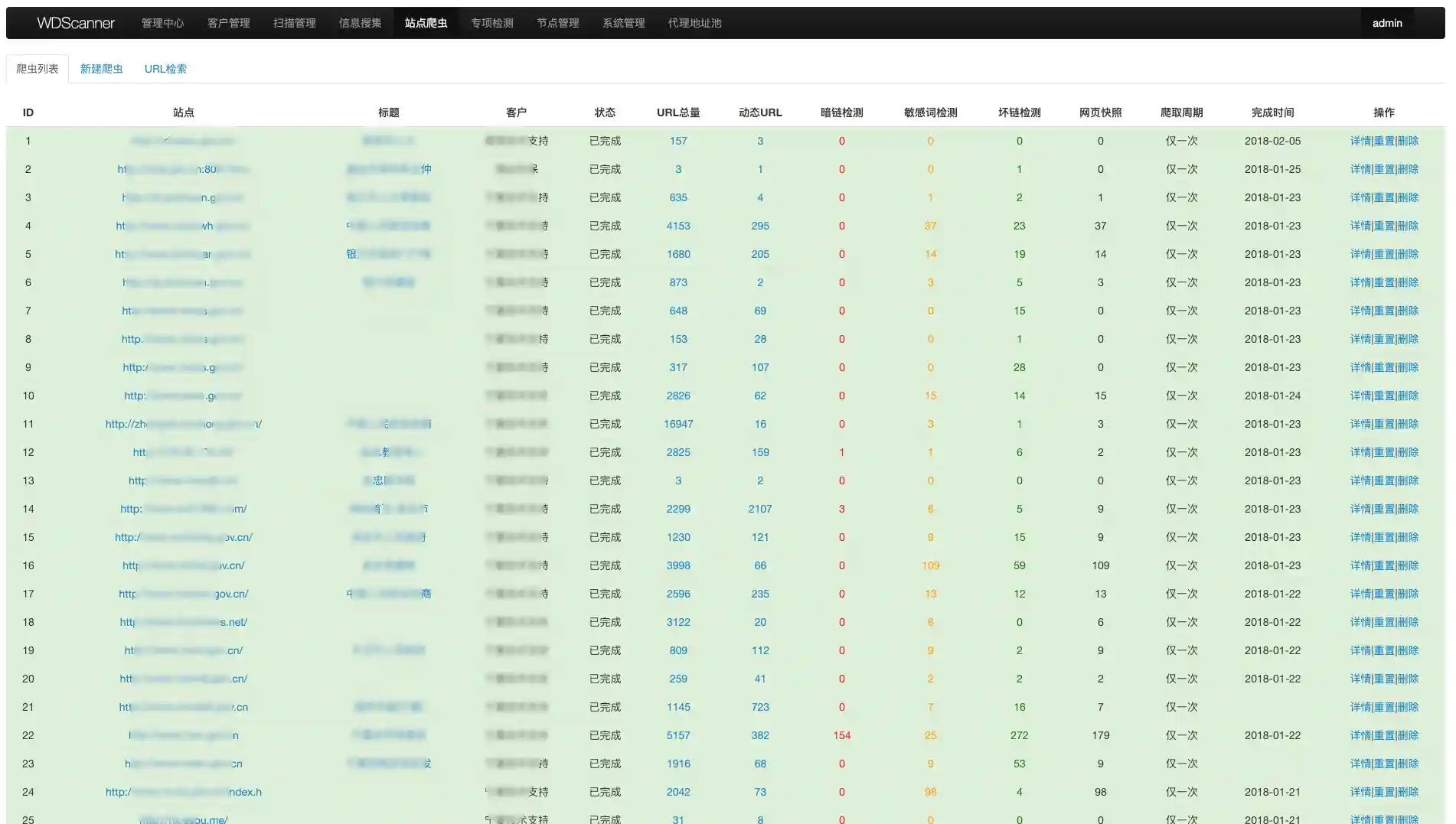Open 详情 for crawler ID 22

click(1360, 735)
